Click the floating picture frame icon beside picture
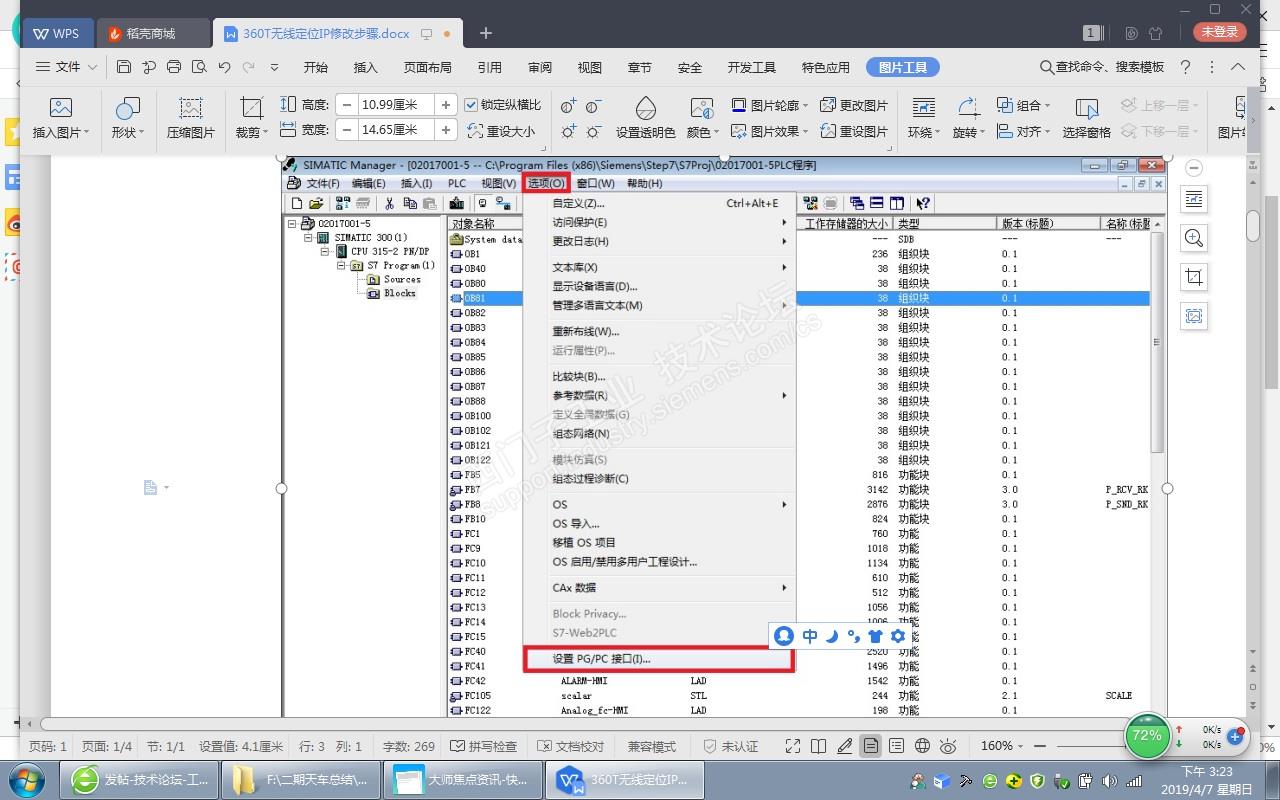This screenshot has height=800, width=1280. [1194, 316]
